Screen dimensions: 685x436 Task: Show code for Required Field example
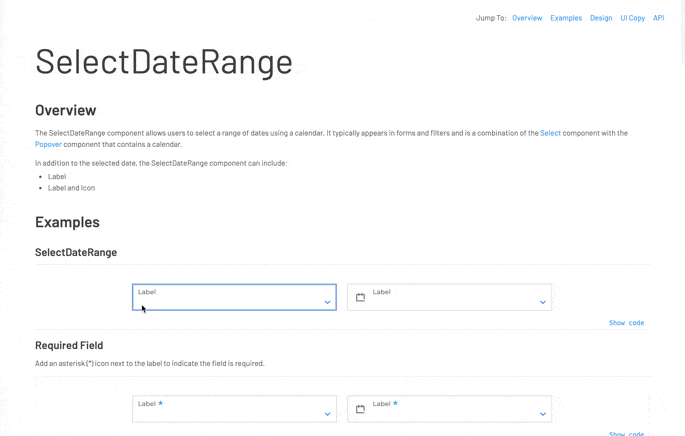point(626,433)
